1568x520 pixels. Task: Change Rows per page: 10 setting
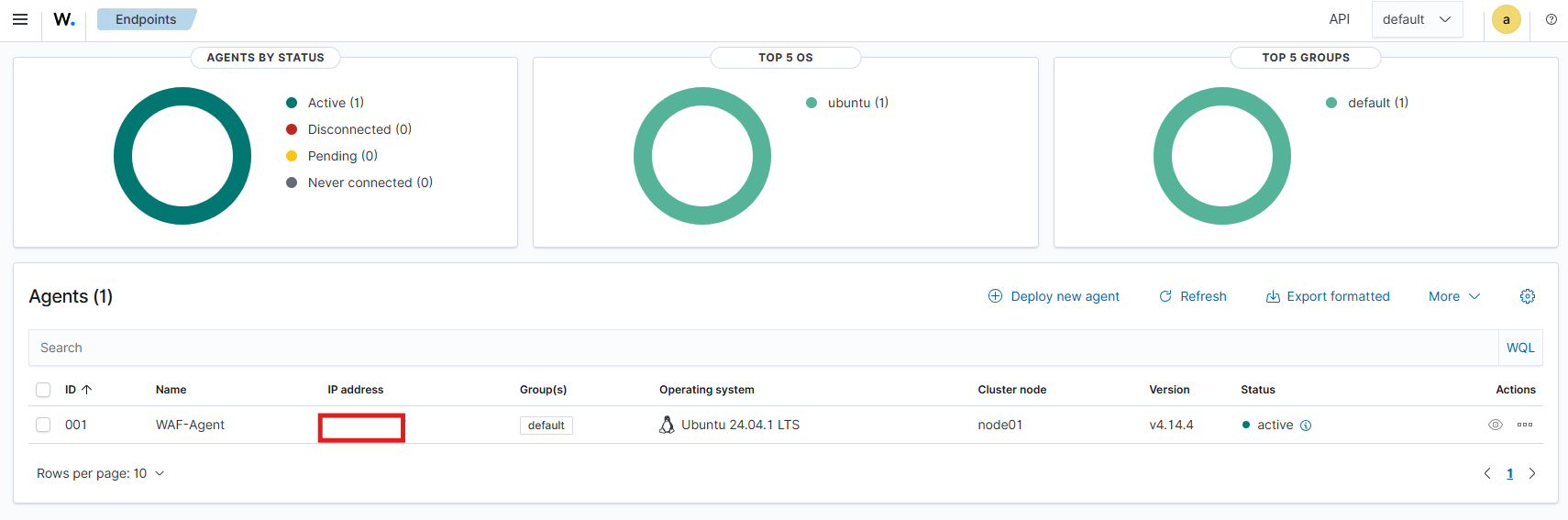click(101, 473)
